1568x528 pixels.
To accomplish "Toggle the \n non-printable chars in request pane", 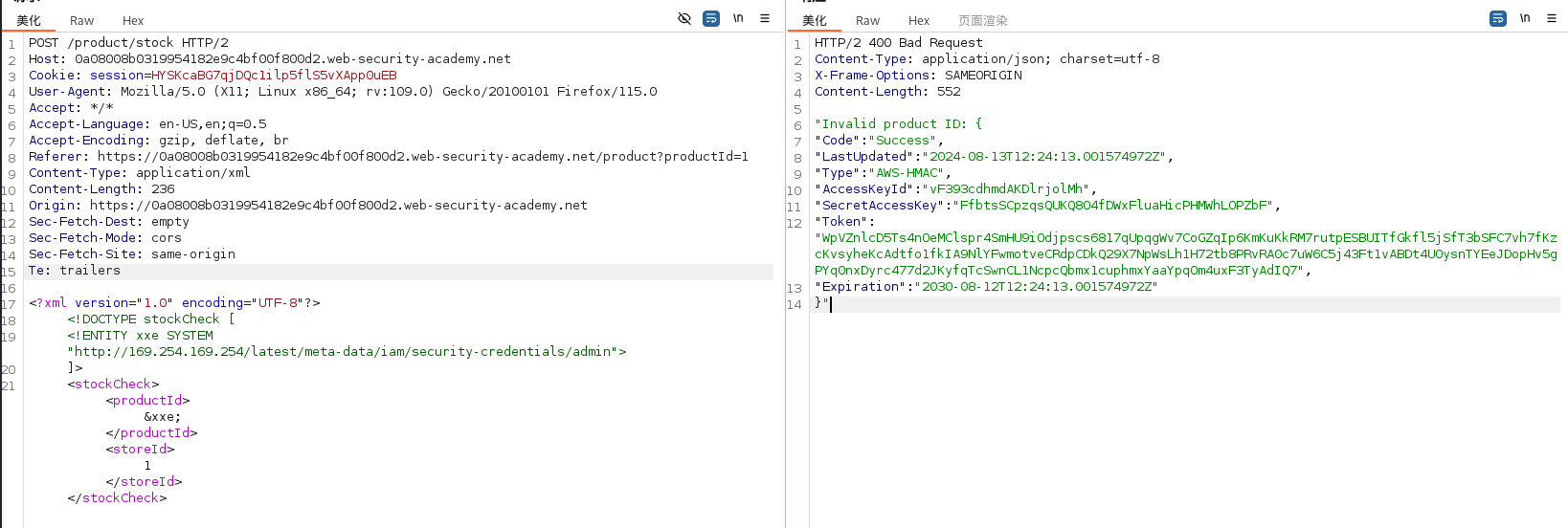I will pos(738,18).
